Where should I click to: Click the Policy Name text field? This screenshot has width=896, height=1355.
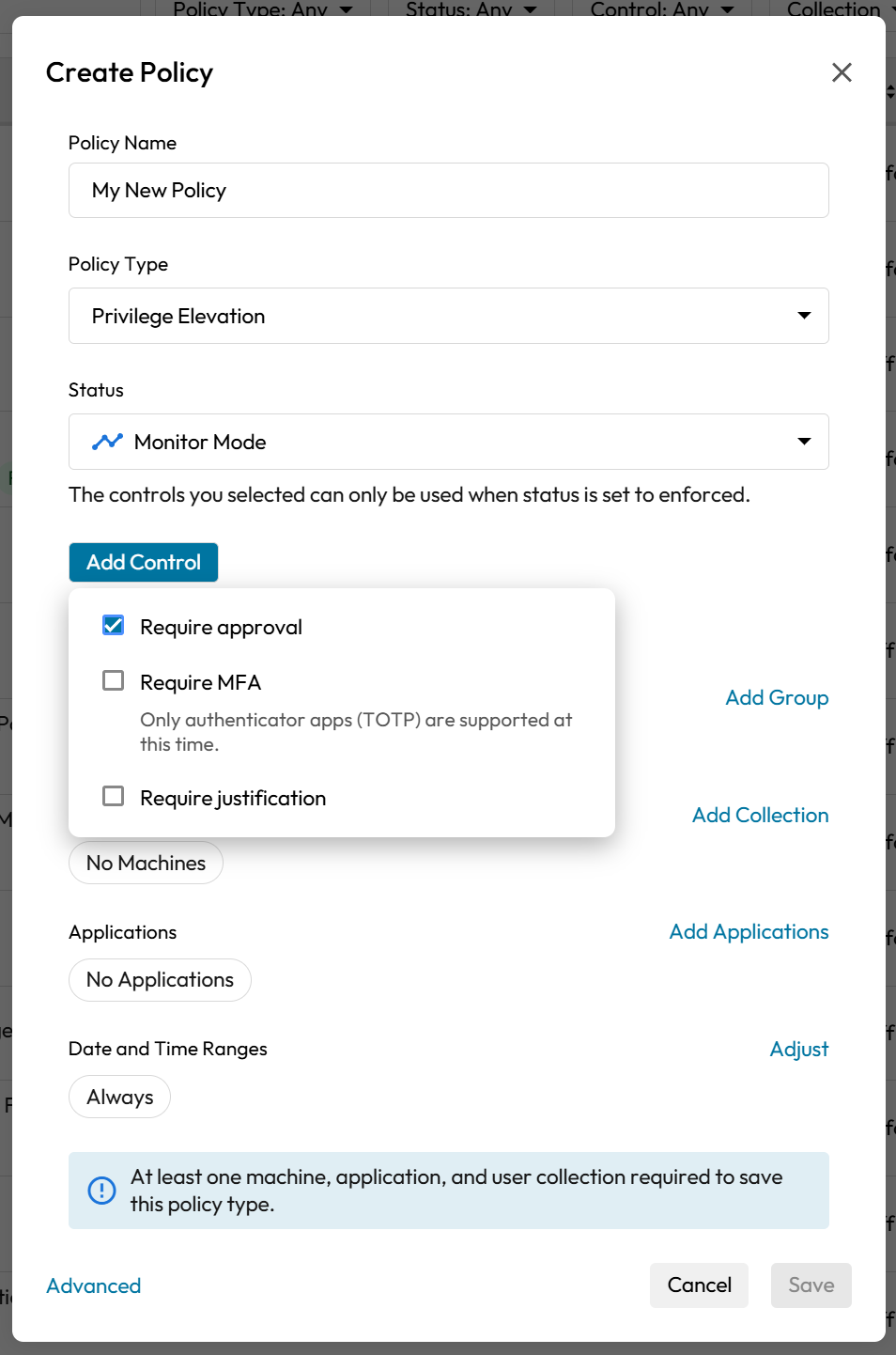448,191
